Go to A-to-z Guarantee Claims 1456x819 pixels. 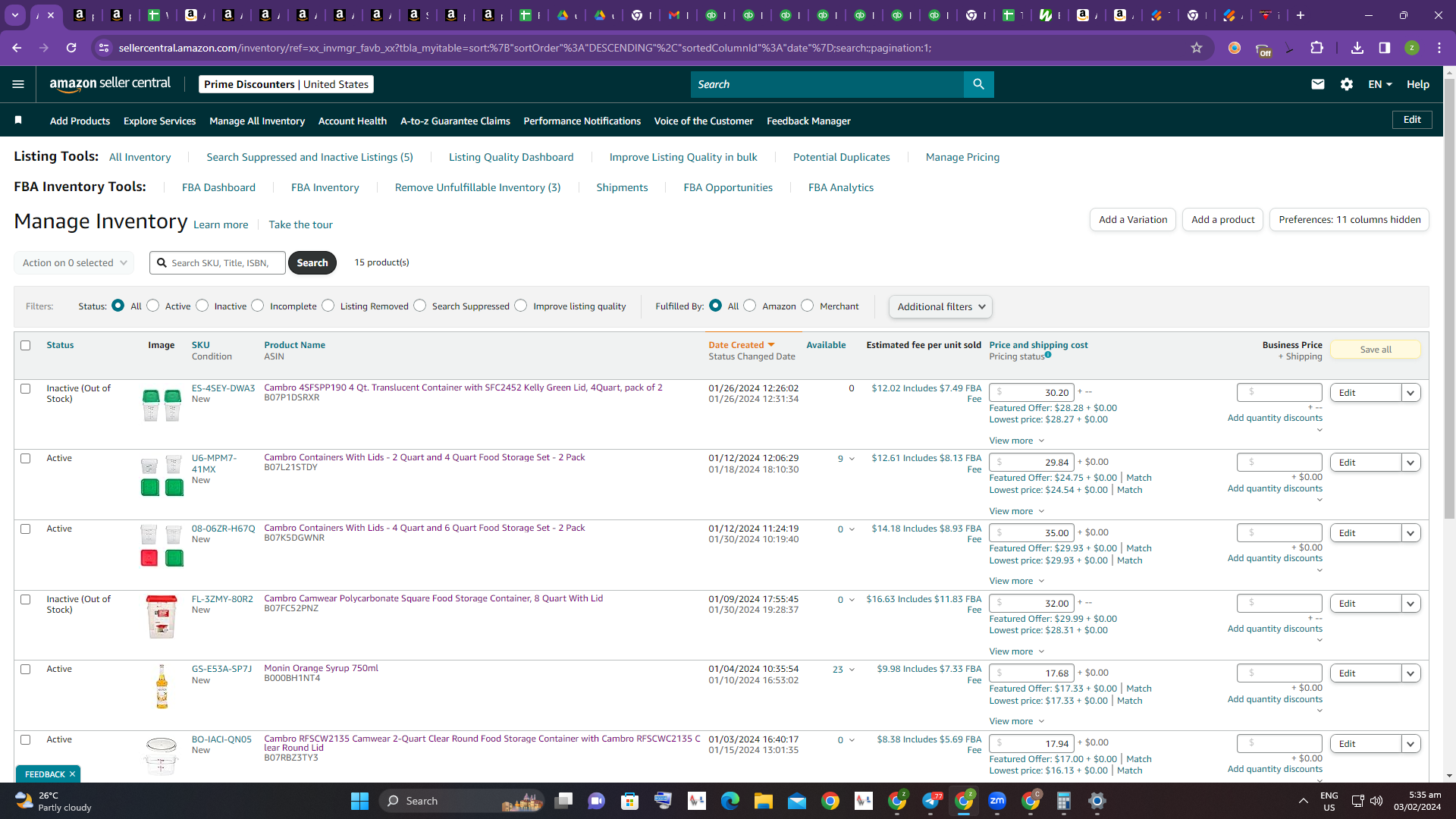click(455, 121)
